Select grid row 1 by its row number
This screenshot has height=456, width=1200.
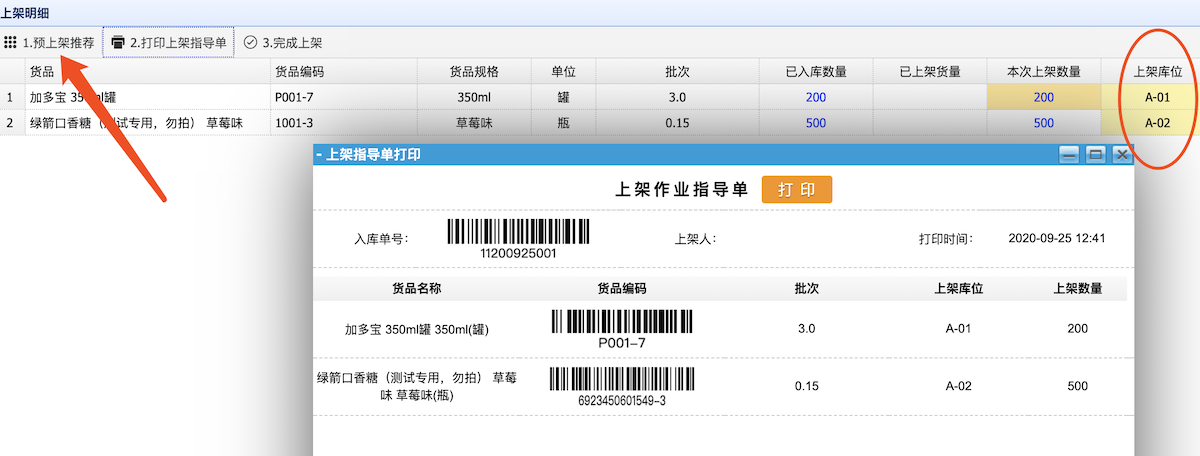tap(11, 97)
